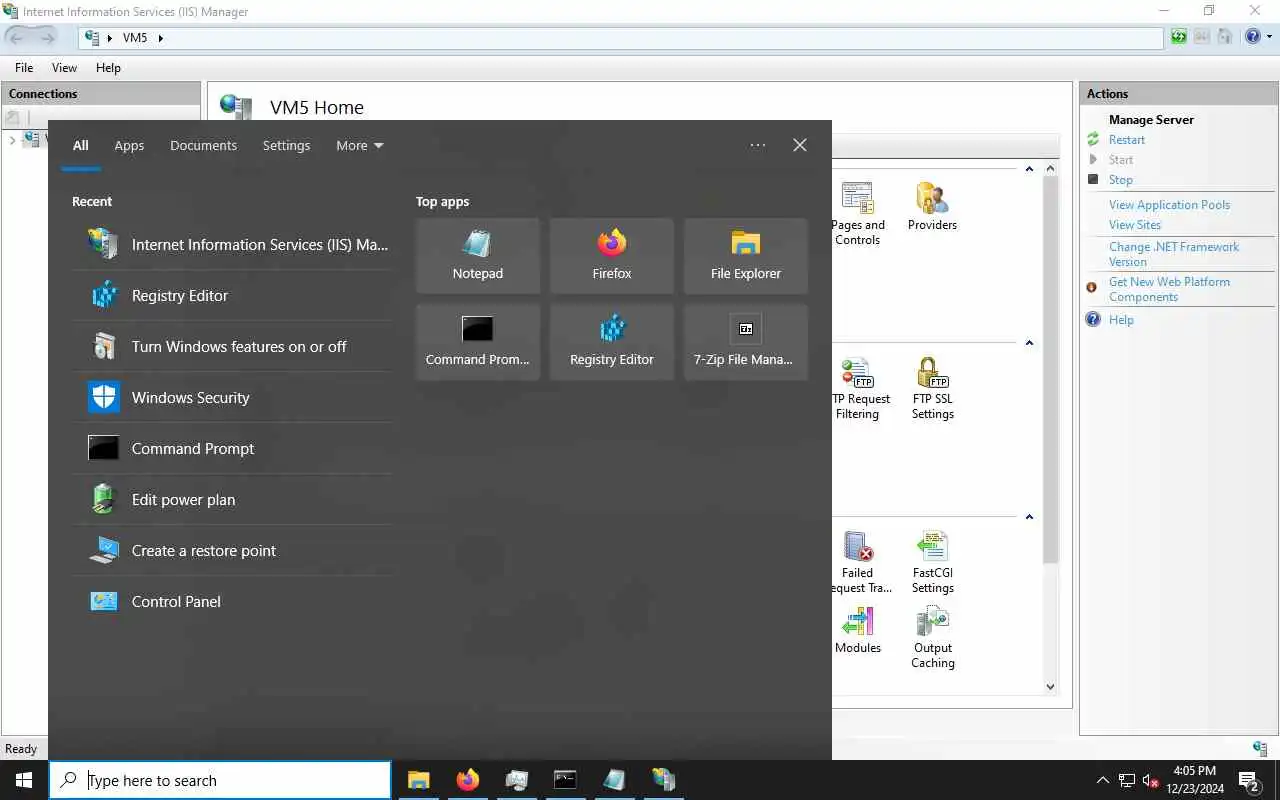
Task: Open Control Panel from Recent
Action: [231, 601]
